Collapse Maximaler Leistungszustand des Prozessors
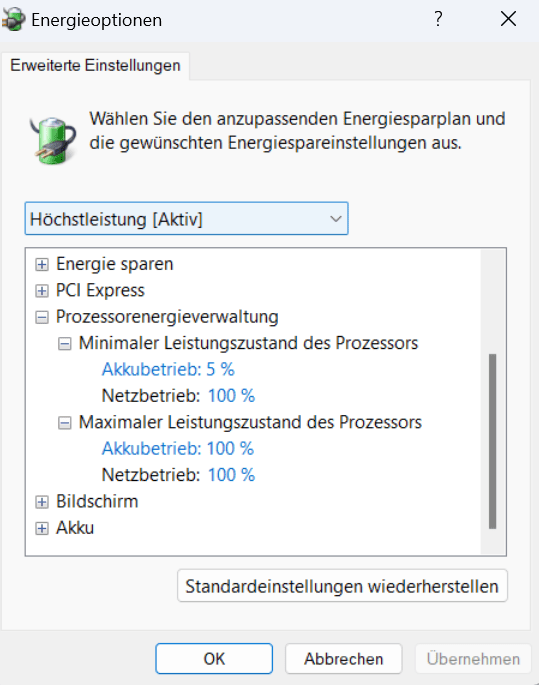The height and width of the screenshot is (685, 539). (x=65, y=423)
